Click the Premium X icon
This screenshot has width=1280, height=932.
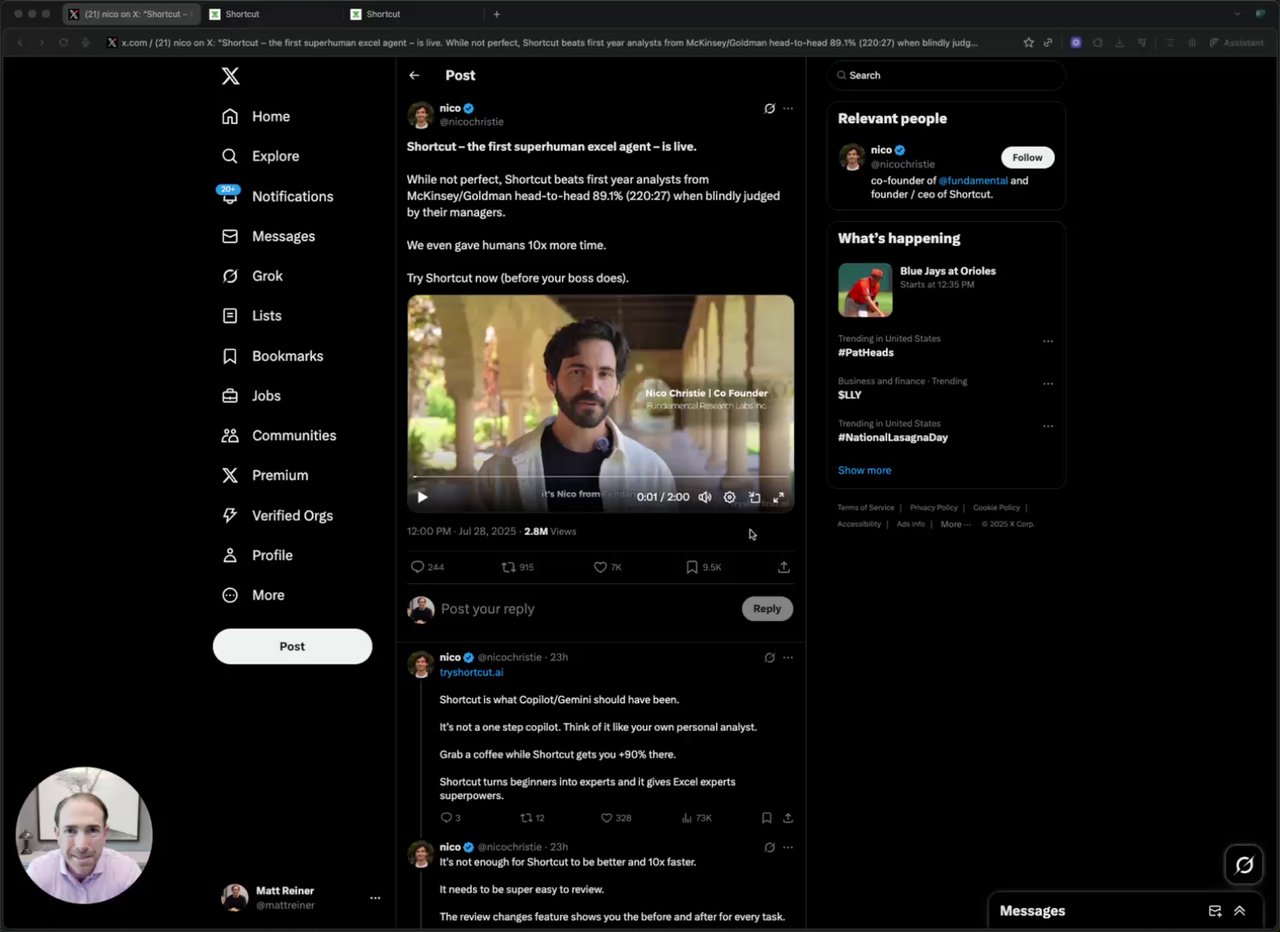tap(230, 476)
